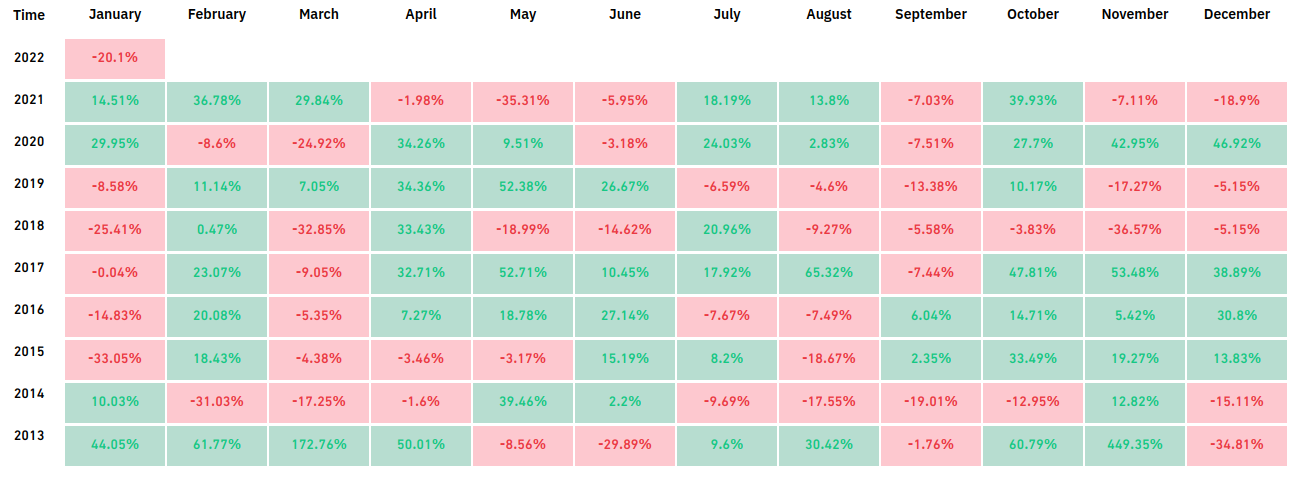Select the 2022 row label
This screenshot has height=489, width=1301.
tap(29, 57)
